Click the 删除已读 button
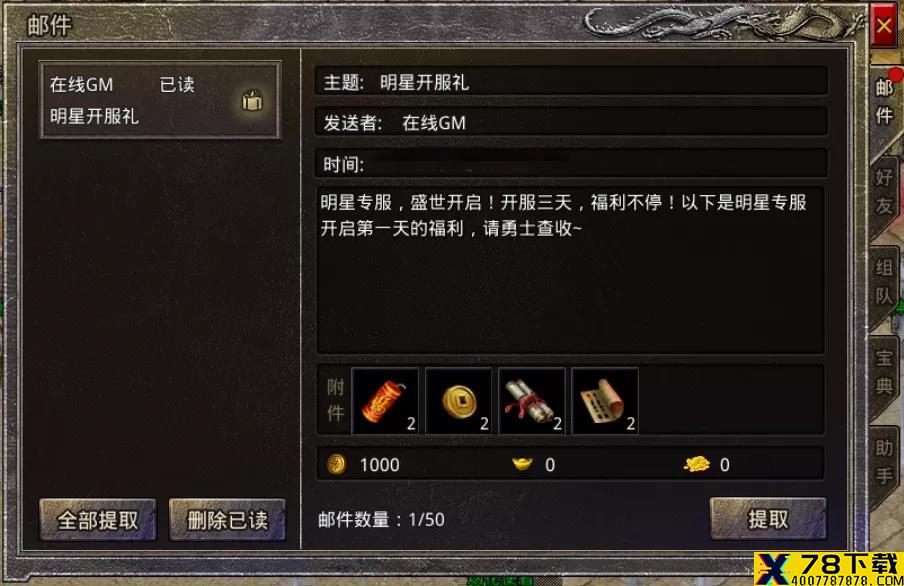This screenshot has height=586, width=904. (227, 520)
